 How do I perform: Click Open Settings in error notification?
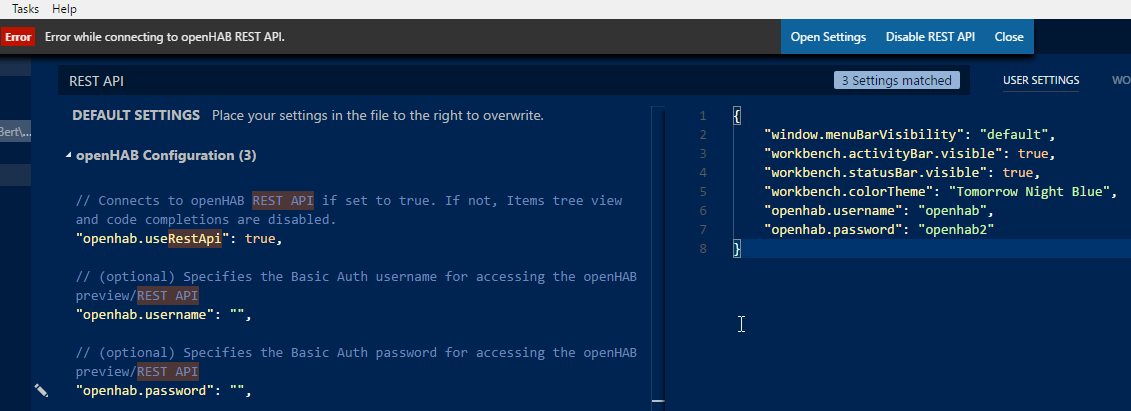tap(828, 37)
